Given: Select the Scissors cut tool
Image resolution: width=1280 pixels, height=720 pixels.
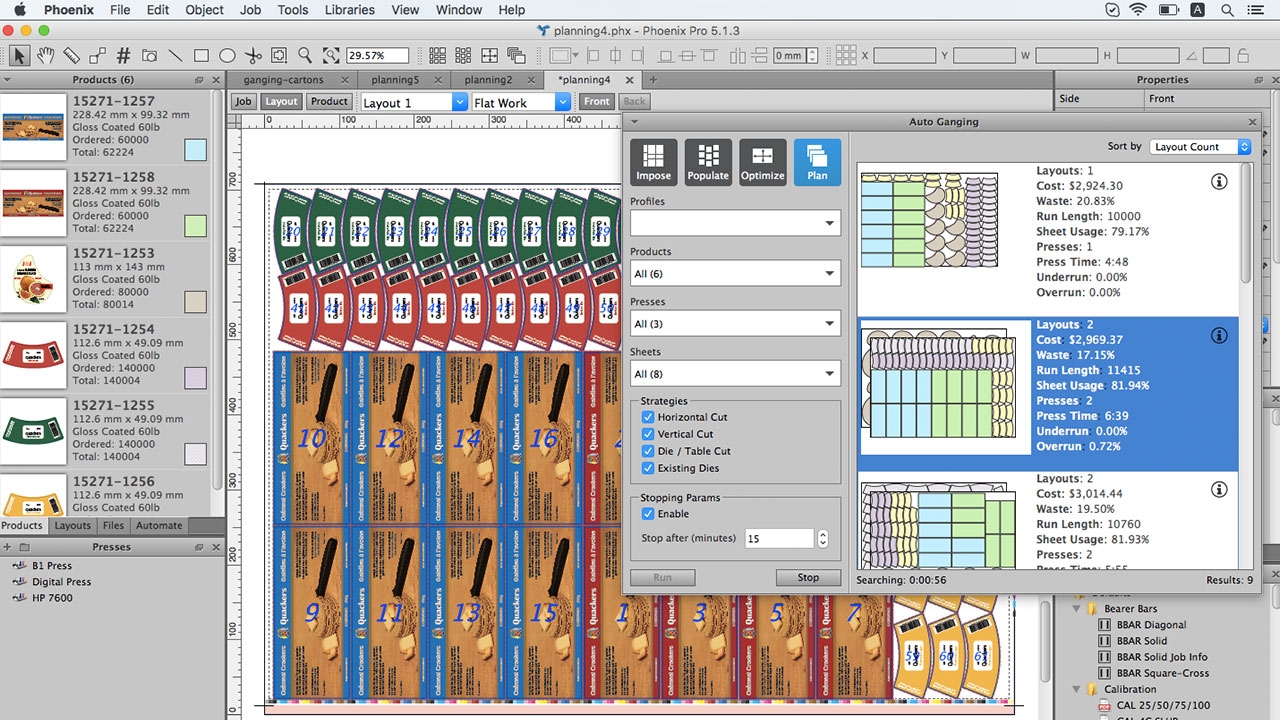Looking at the screenshot, I should click(253, 56).
